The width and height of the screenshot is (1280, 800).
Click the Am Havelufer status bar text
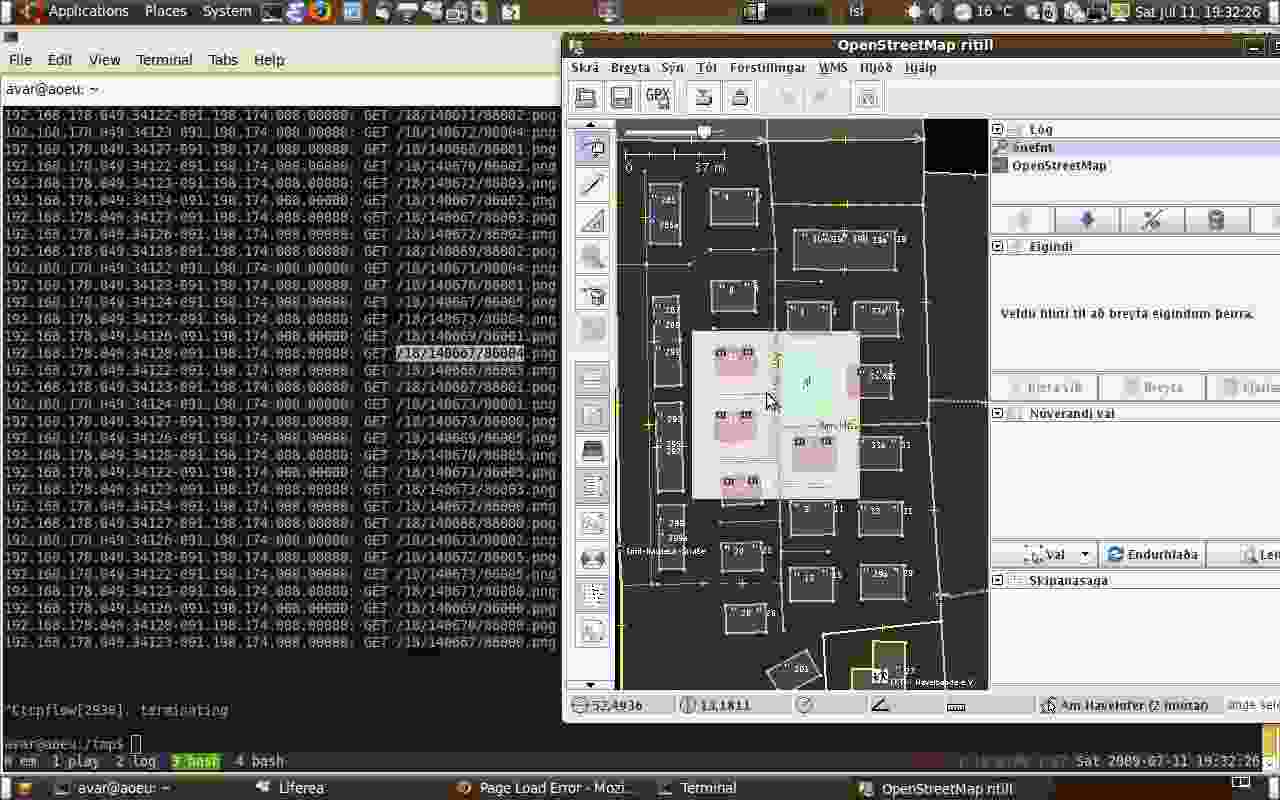[x=1134, y=705]
